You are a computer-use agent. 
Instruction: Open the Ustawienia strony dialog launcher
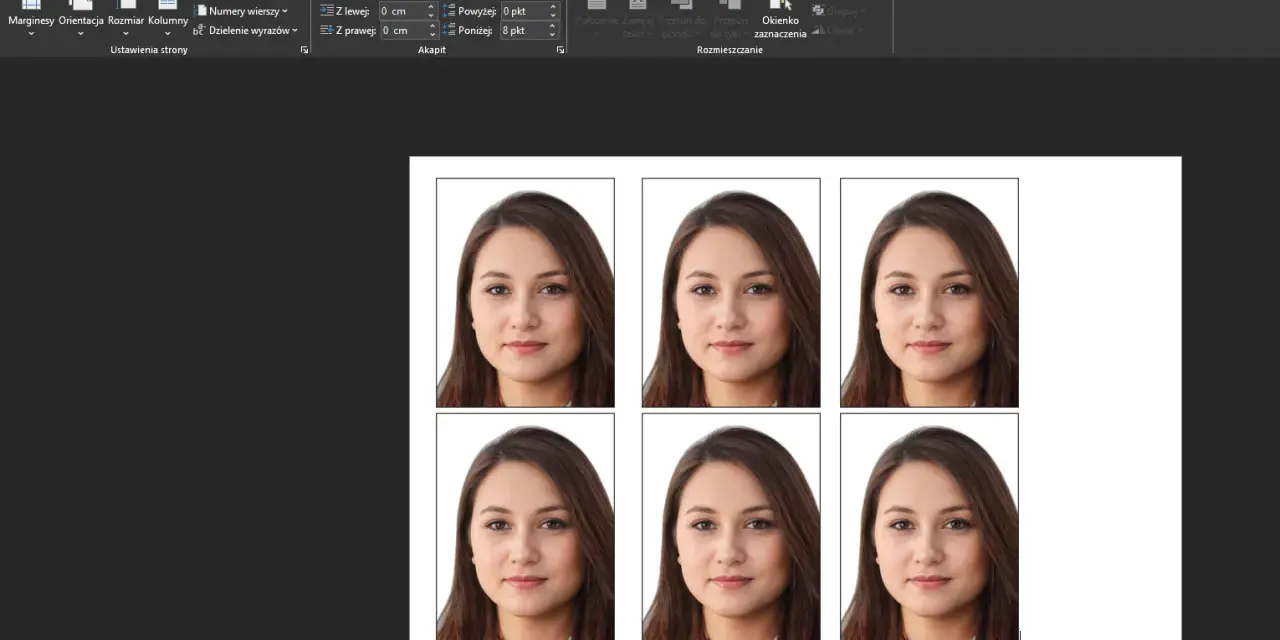pos(304,49)
